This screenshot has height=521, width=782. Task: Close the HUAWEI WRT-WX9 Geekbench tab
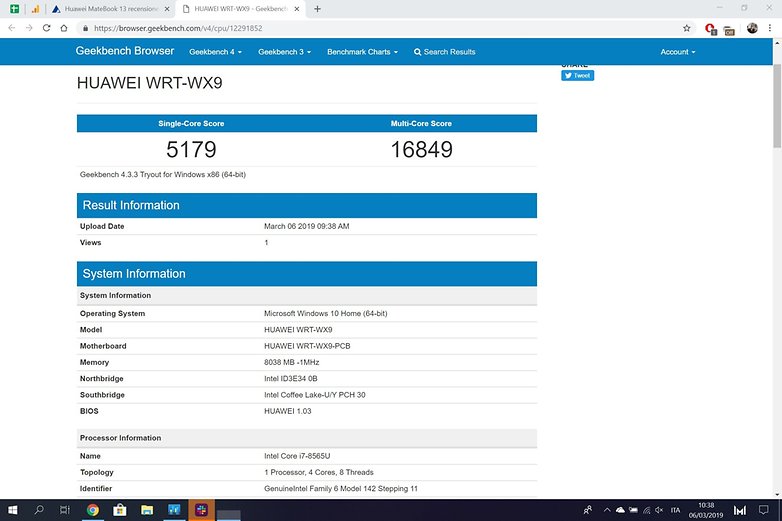pos(296,9)
